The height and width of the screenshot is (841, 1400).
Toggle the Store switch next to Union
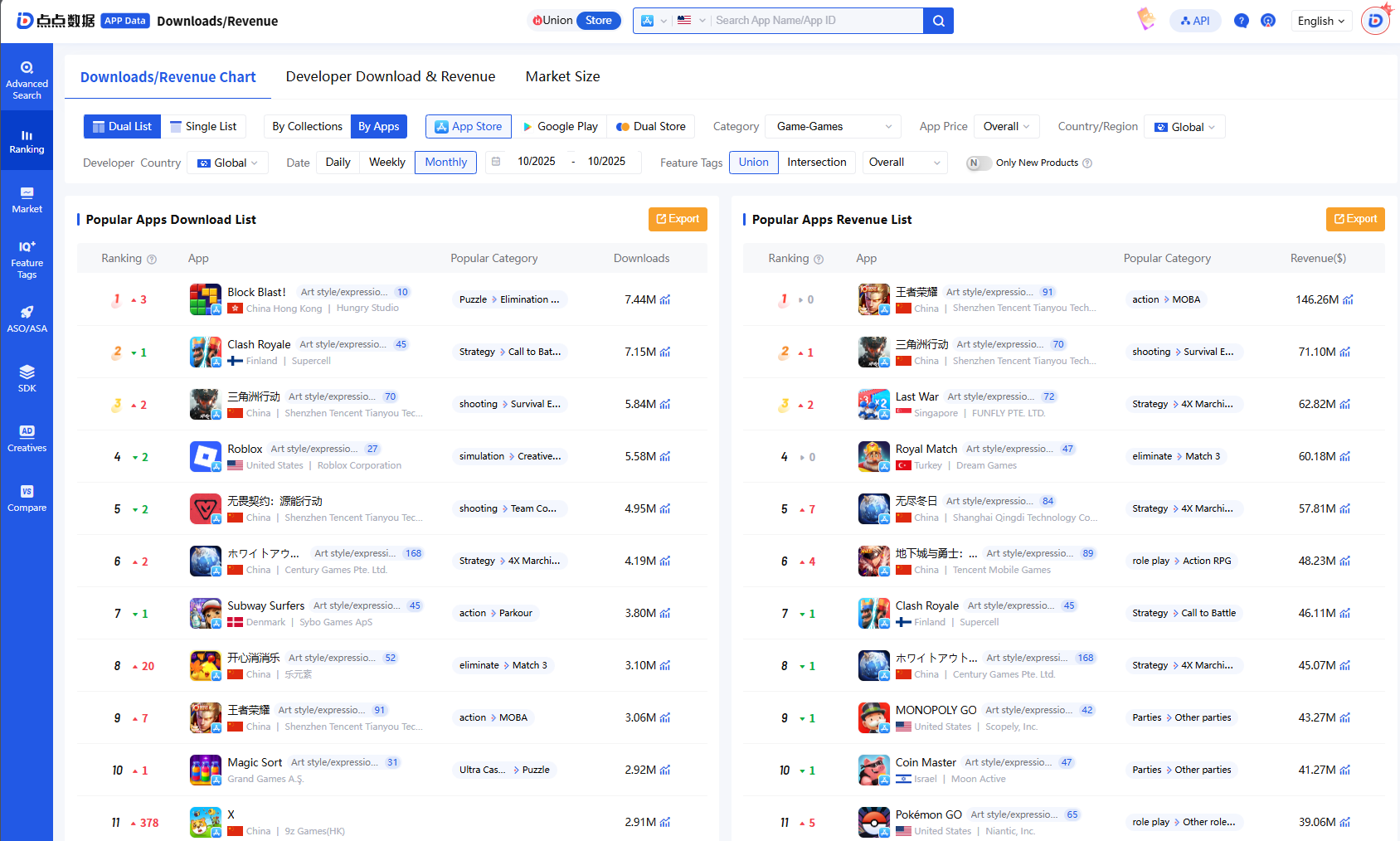pos(598,21)
